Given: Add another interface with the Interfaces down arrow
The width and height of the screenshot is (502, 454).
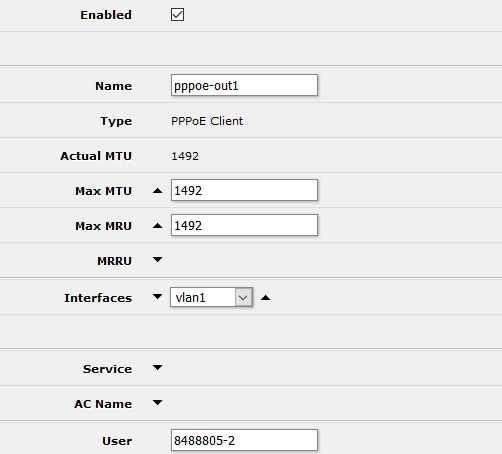Looking at the screenshot, I should pos(157,296).
